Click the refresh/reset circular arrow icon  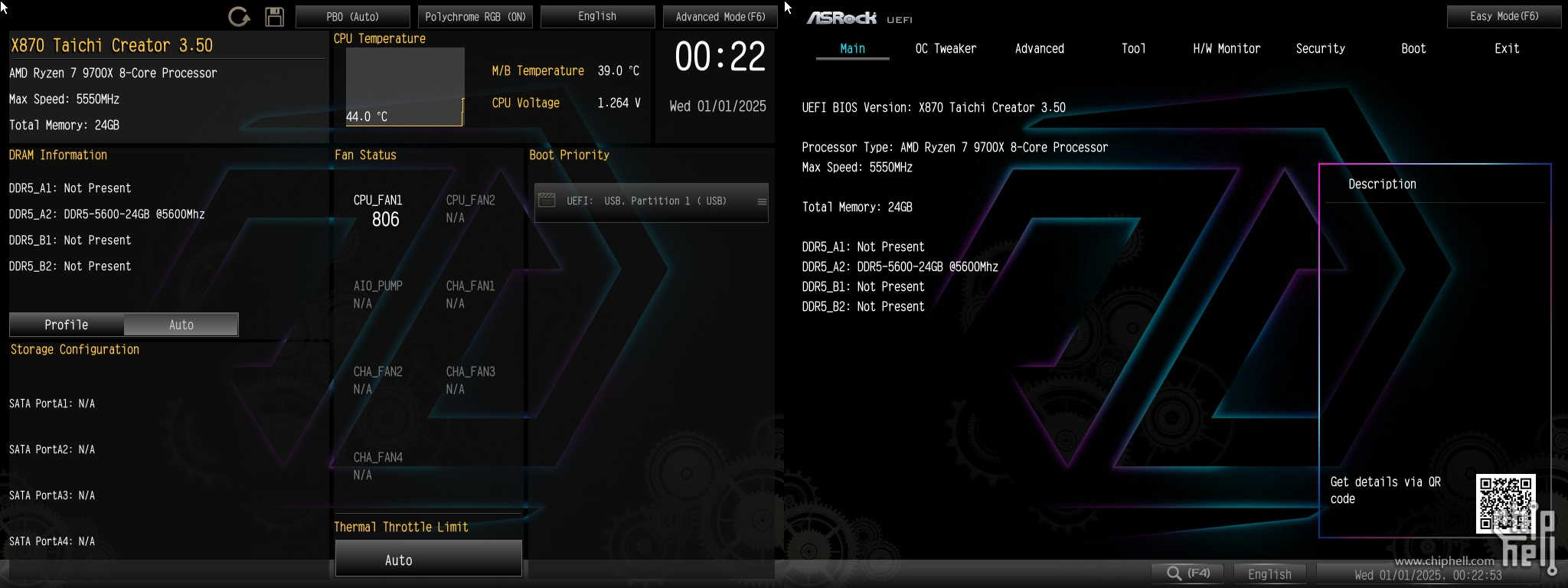point(239,17)
